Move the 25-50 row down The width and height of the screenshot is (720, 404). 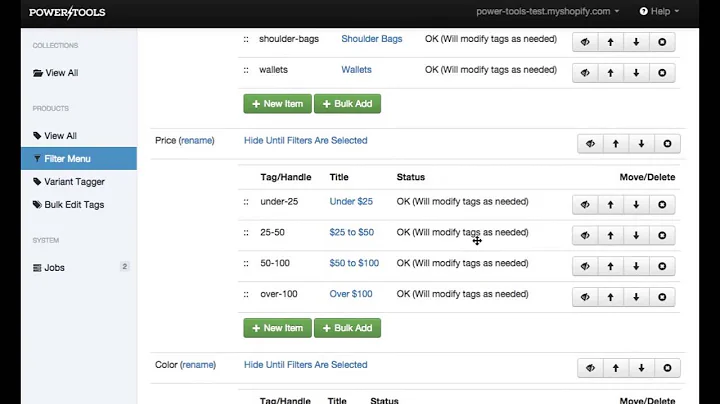click(636, 236)
